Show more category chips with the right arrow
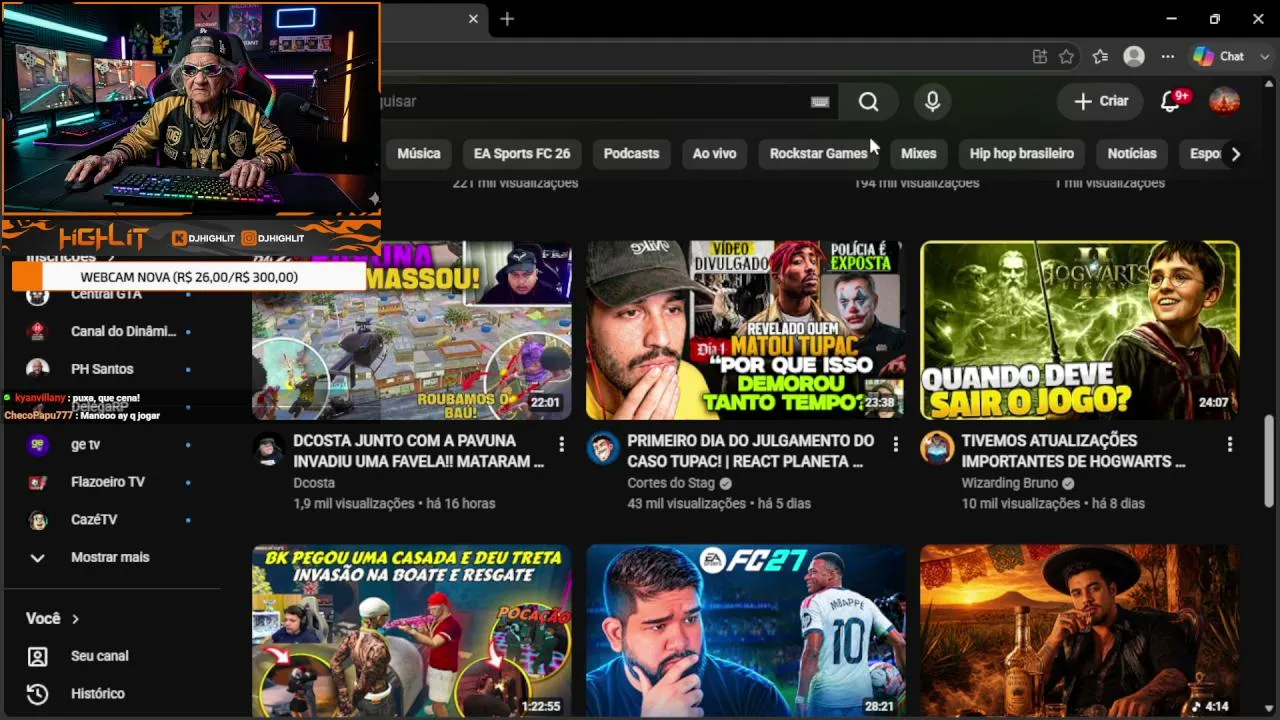1280x720 pixels. [1235, 154]
